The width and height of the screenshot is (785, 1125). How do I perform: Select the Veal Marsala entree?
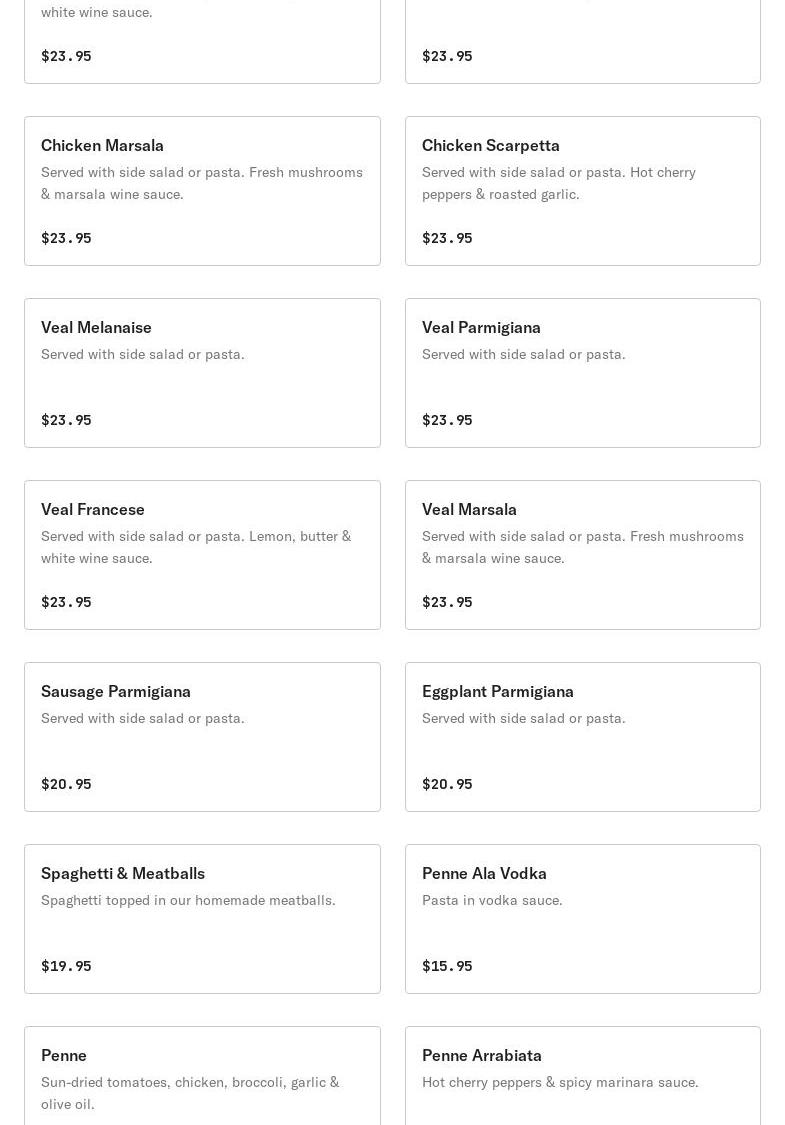[x=582, y=555]
